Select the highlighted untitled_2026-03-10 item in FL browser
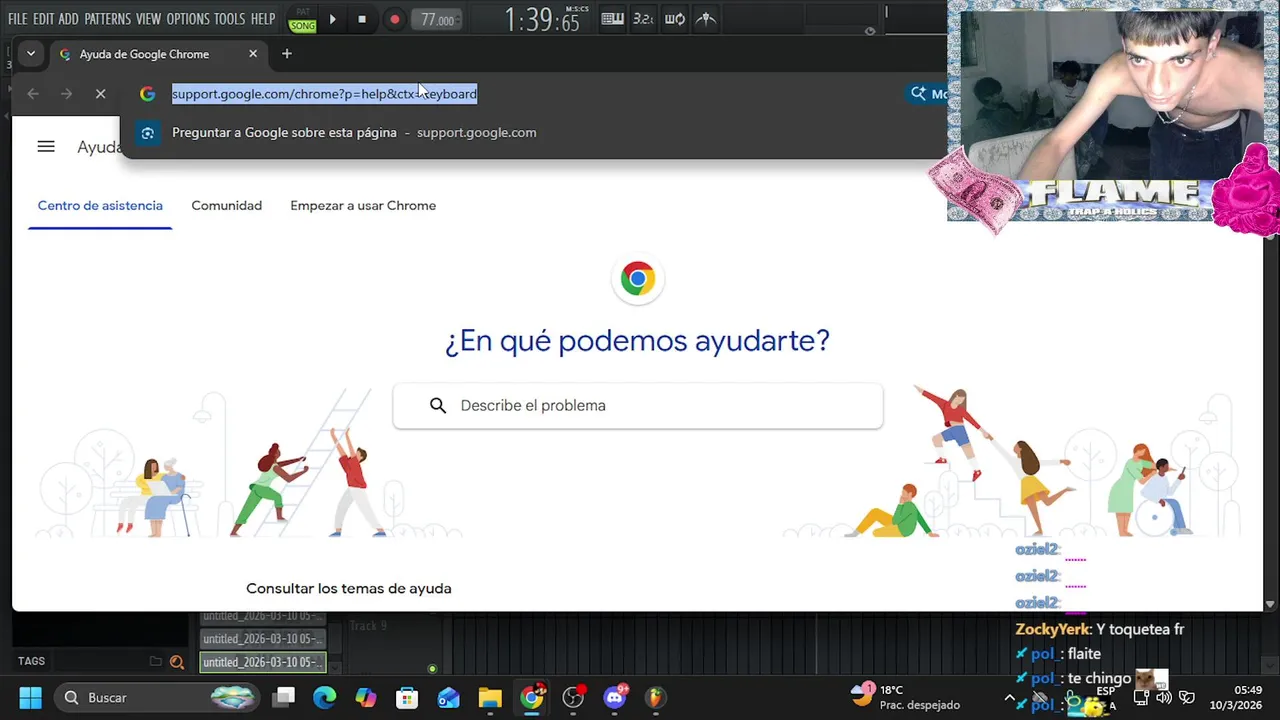This screenshot has width=1280, height=720. click(x=263, y=662)
